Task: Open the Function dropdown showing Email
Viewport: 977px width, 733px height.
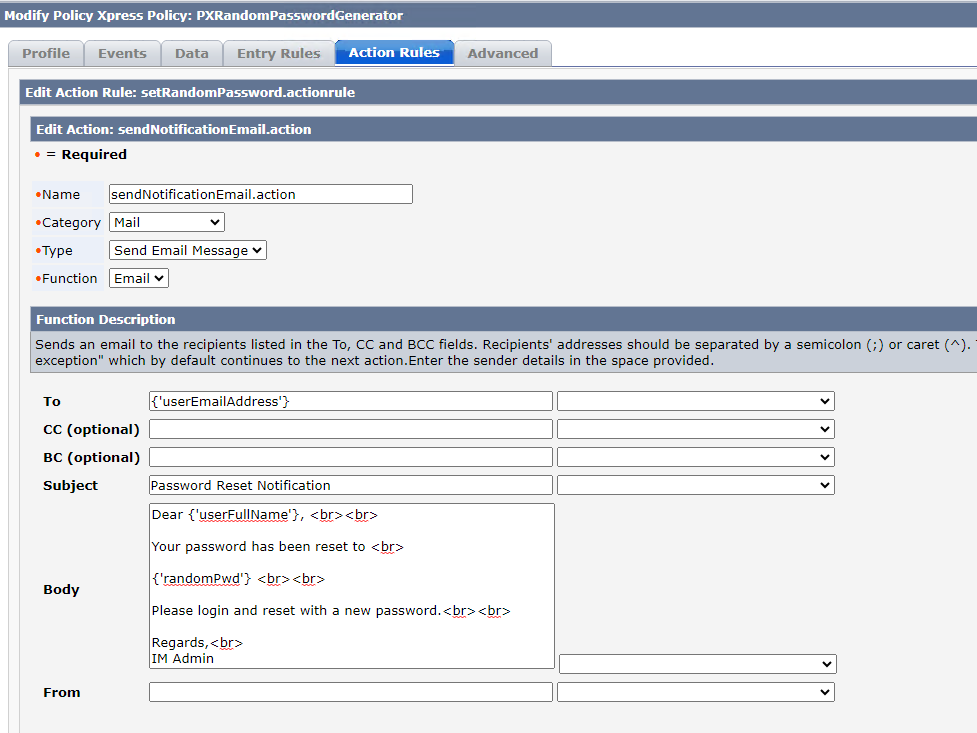Action: [x=138, y=279]
